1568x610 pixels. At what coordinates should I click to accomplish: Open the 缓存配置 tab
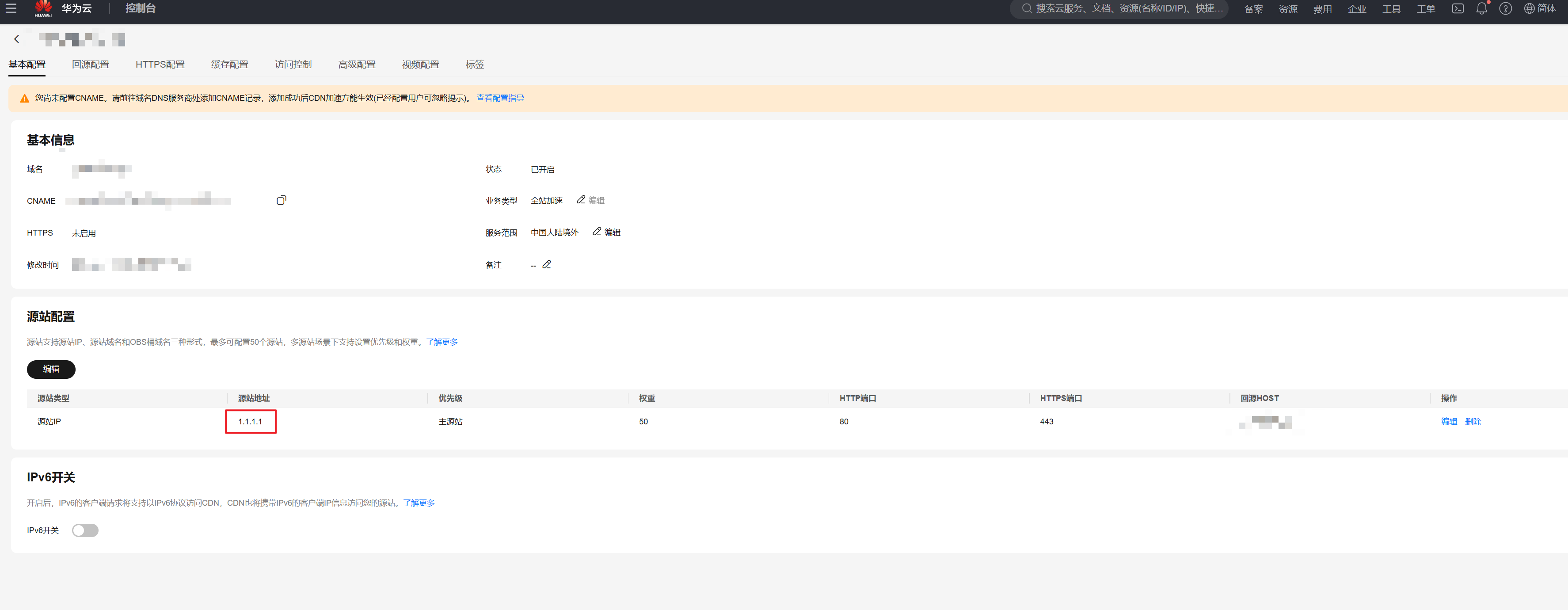(x=229, y=65)
